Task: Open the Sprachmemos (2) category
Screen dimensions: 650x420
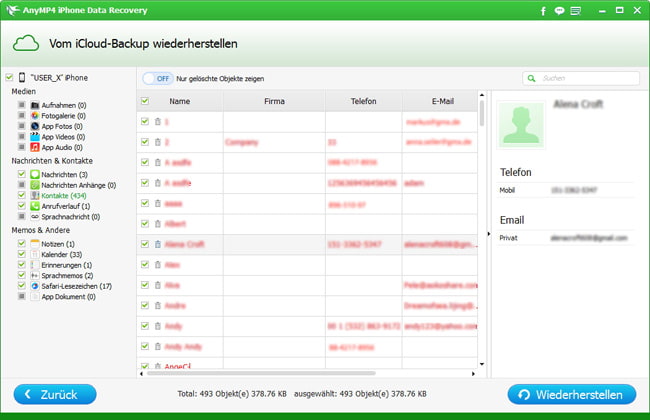Action: [67, 276]
